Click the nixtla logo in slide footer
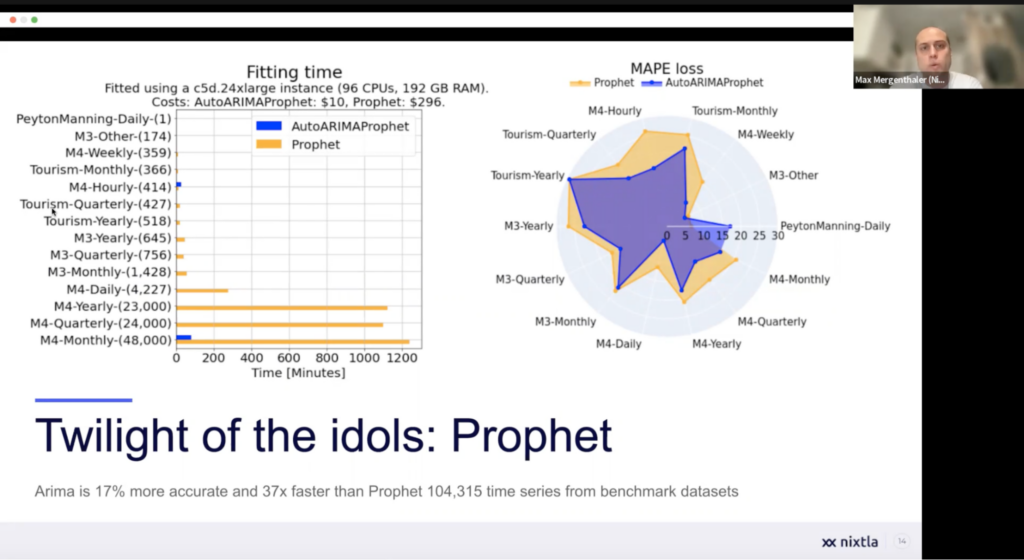Image resolution: width=1024 pixels, height=560 pixels. pos(849,542)
